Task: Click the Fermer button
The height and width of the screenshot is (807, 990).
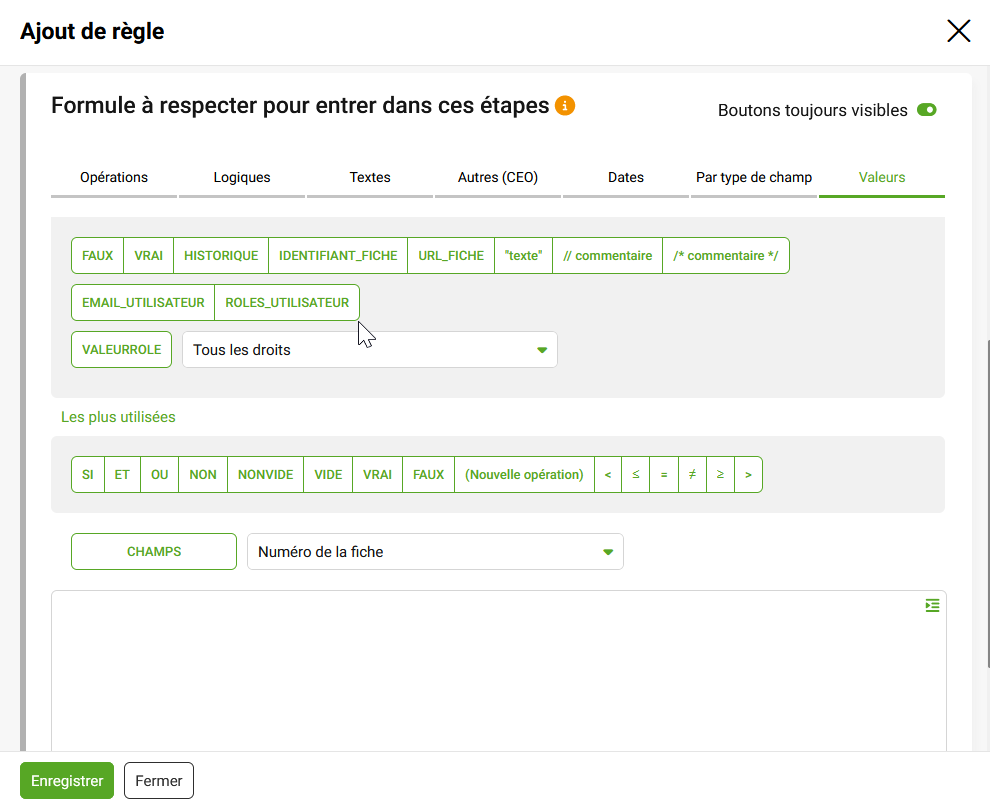Action: point(158,781)
